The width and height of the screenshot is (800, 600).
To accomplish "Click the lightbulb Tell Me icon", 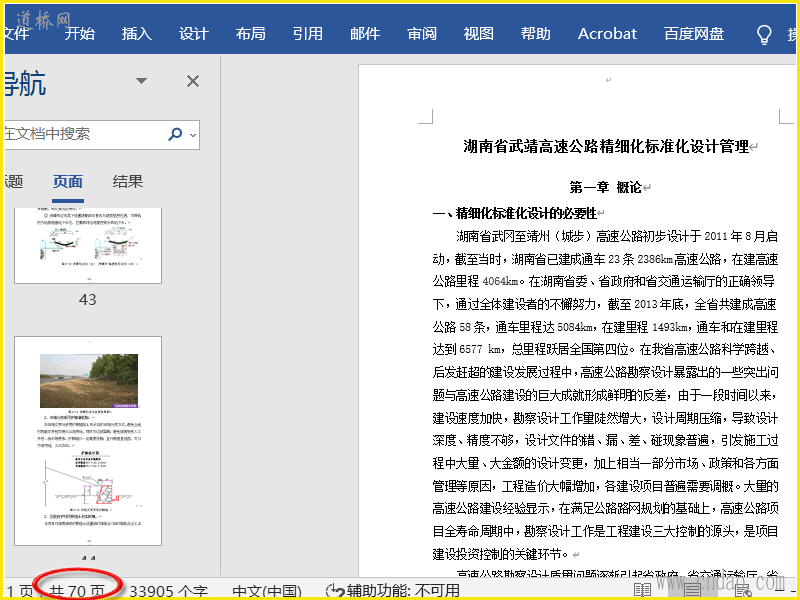I will (764, 34).
